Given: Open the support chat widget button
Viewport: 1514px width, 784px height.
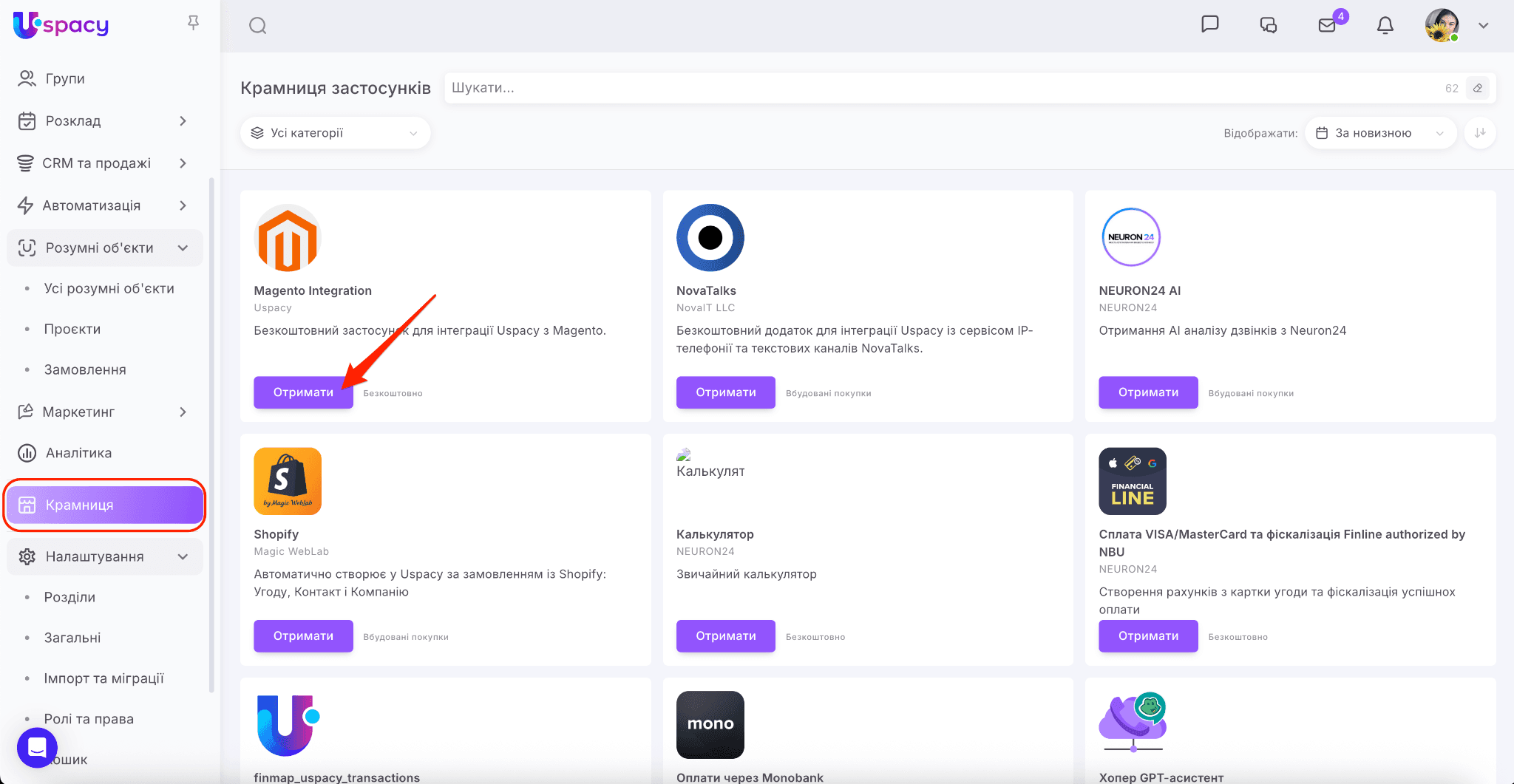Looking at the screenshot, I should [x=37, y=748].
